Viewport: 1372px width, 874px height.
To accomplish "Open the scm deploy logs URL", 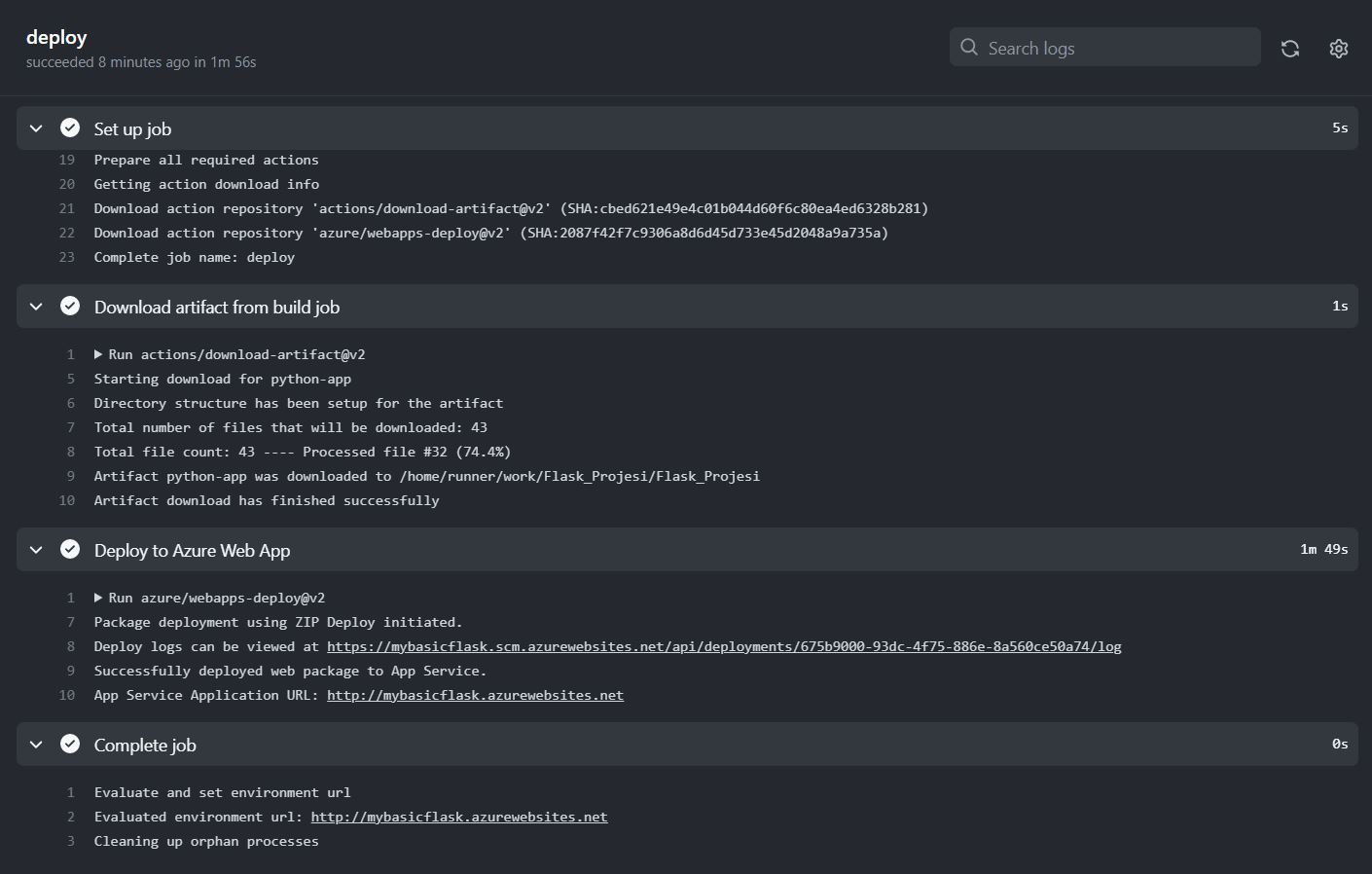I will [723, 646].
